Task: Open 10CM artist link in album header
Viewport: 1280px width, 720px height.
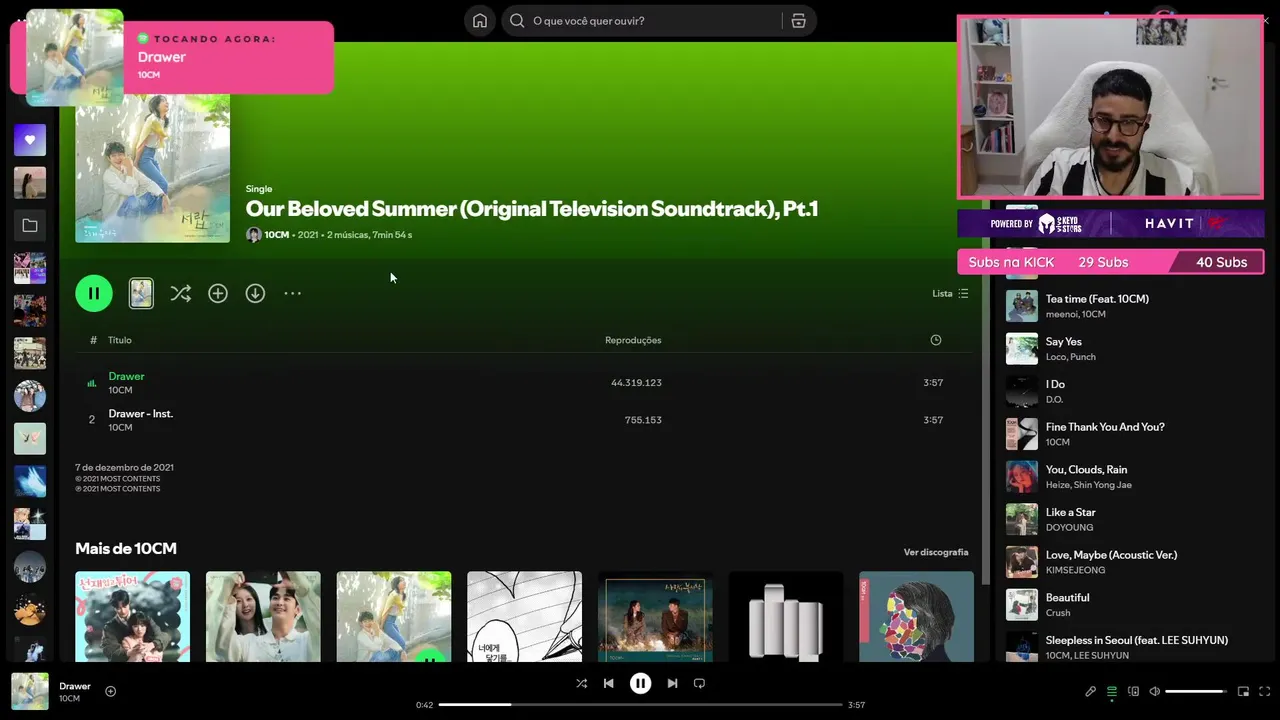Action: (x=277, y=235)
